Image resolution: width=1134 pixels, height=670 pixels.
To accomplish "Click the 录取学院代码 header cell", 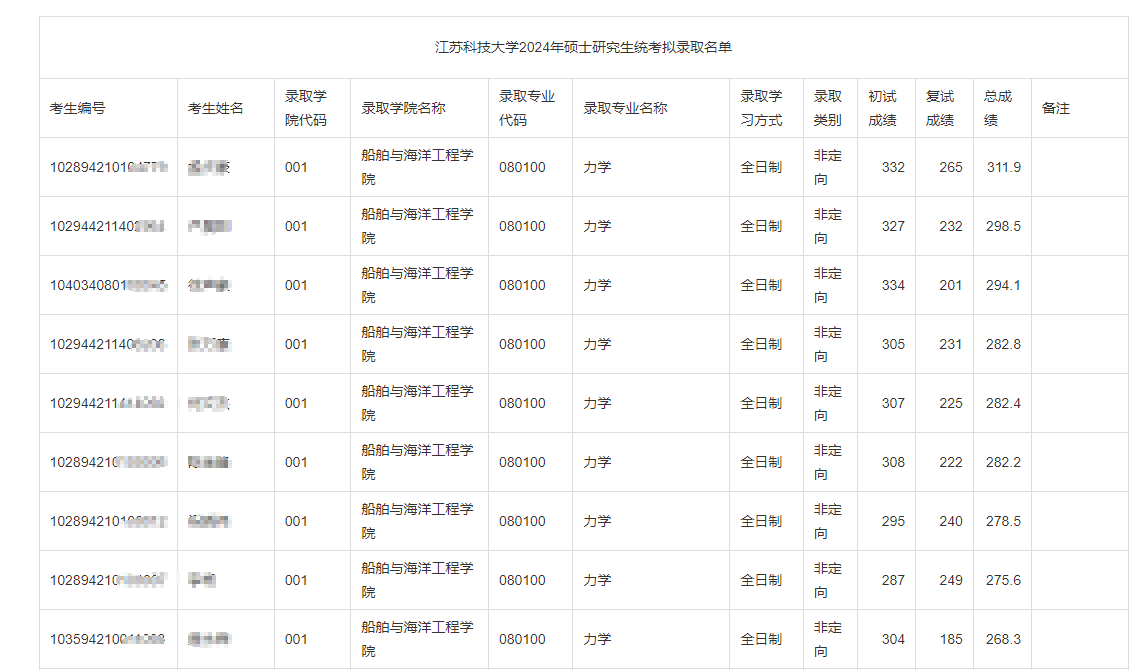I will click(306, 108).
